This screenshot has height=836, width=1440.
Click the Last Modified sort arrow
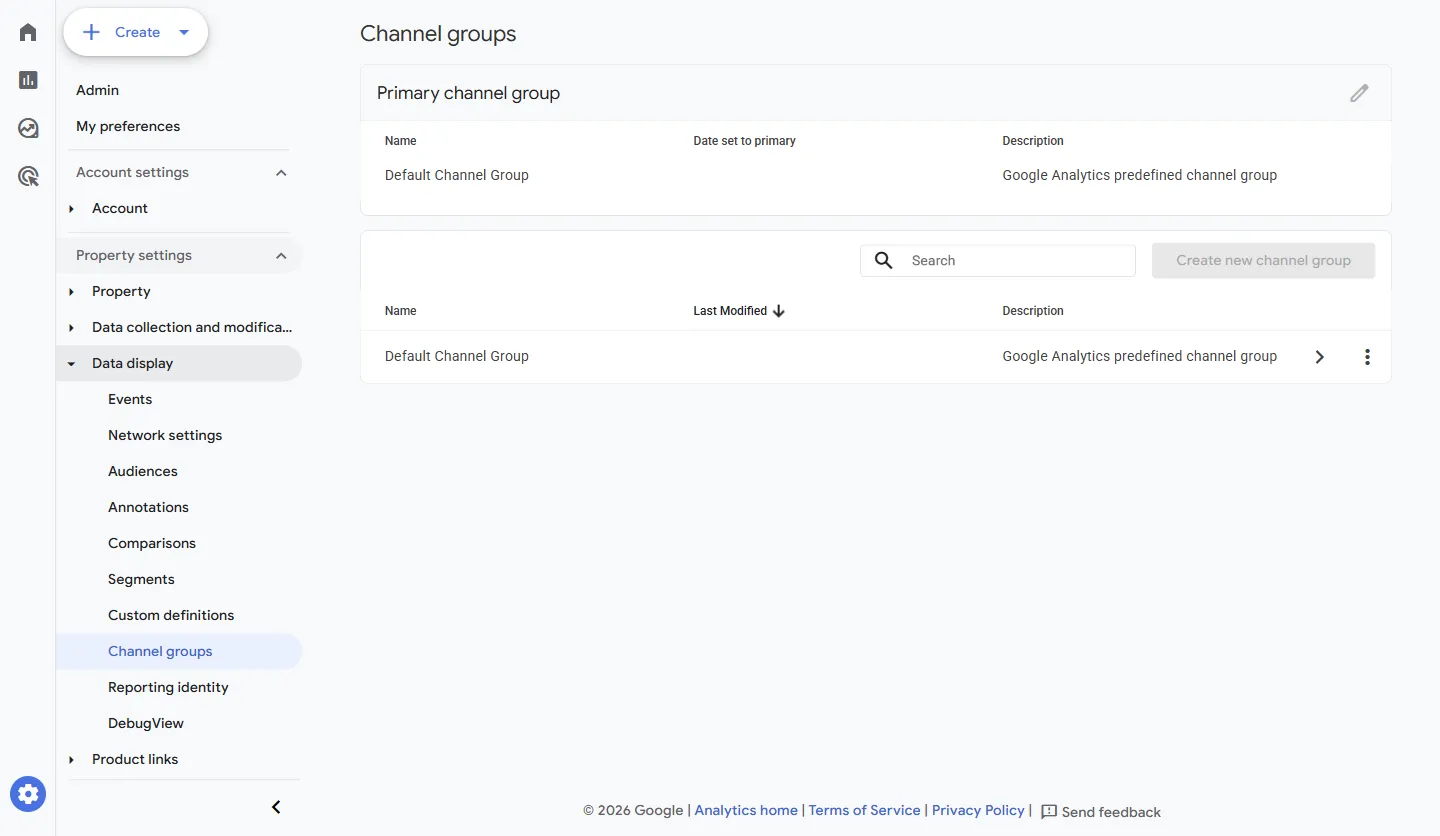(x=779, y=311)
